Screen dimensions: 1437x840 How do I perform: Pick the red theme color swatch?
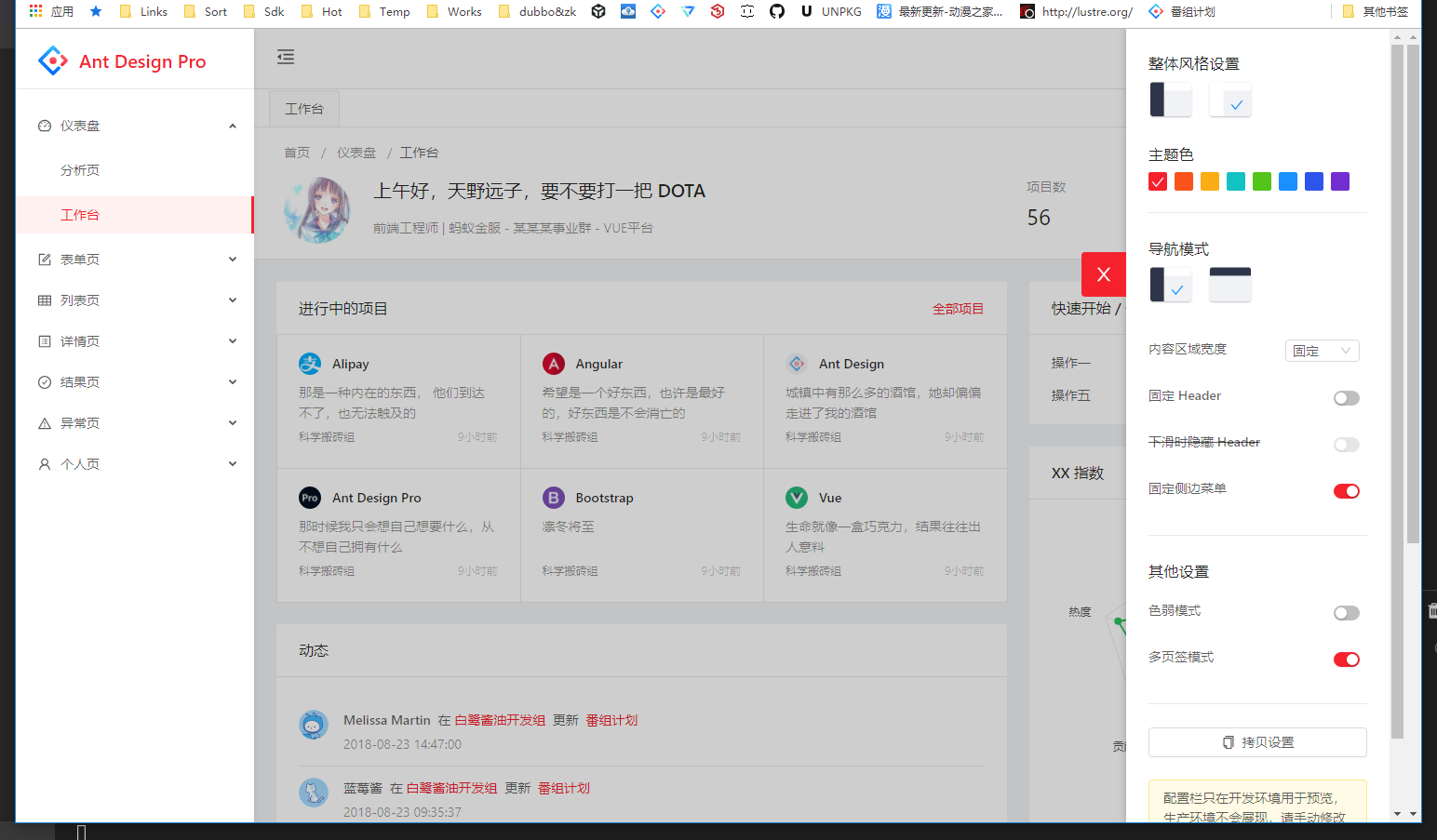1158,181
